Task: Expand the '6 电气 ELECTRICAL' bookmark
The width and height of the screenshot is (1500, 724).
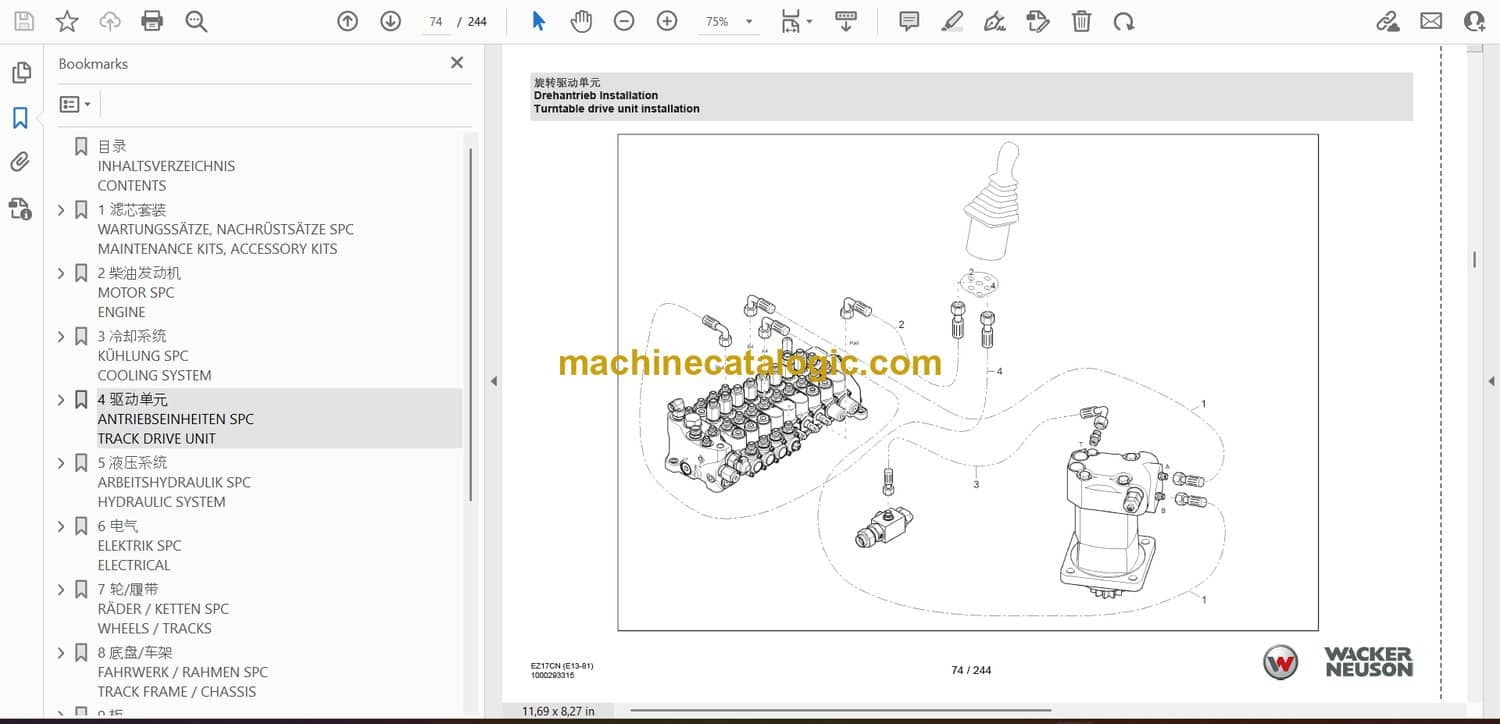Action: click(61, 526)
